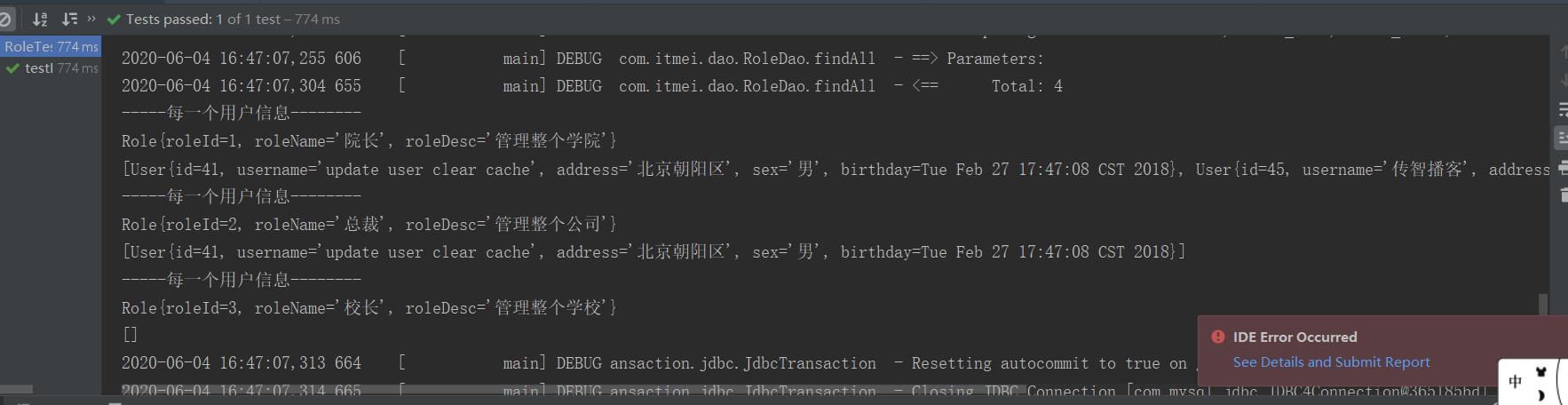This screenshot has height=405, width=1568.
Task: Click the Chinese input method indicator
Action: tap(1516, 381)
